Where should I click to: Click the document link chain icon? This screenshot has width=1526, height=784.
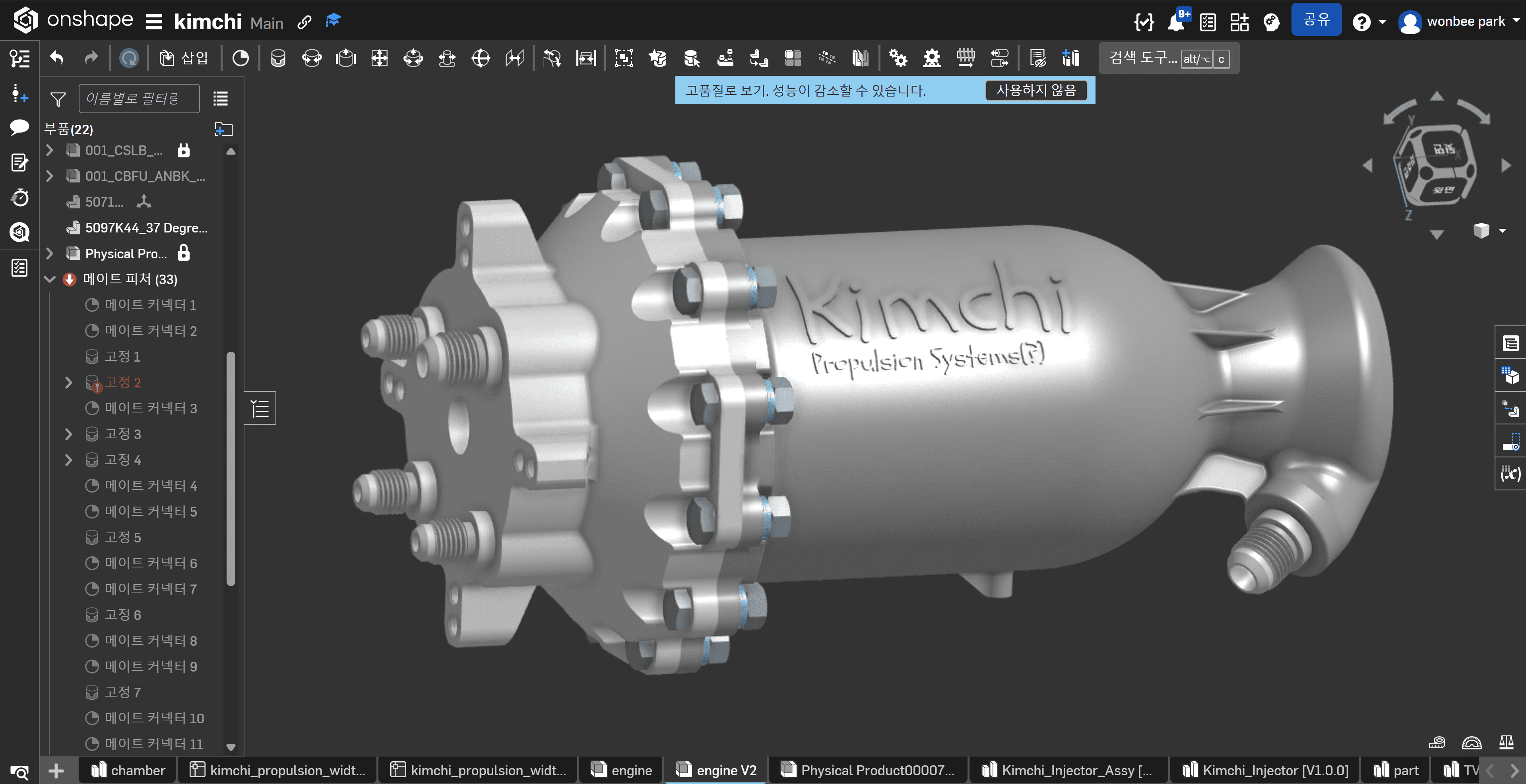click(304, 22)
